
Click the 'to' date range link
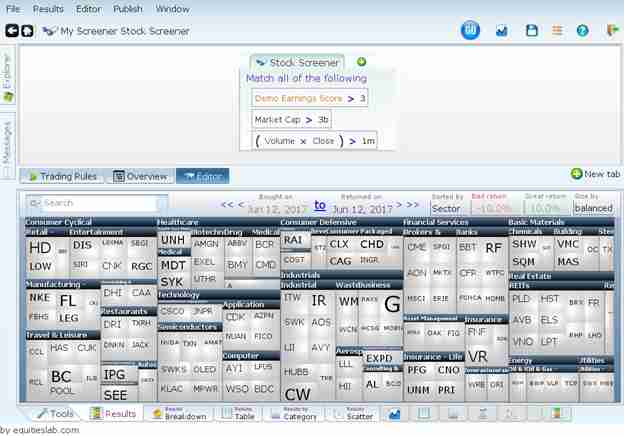click(x=320, y=205)
